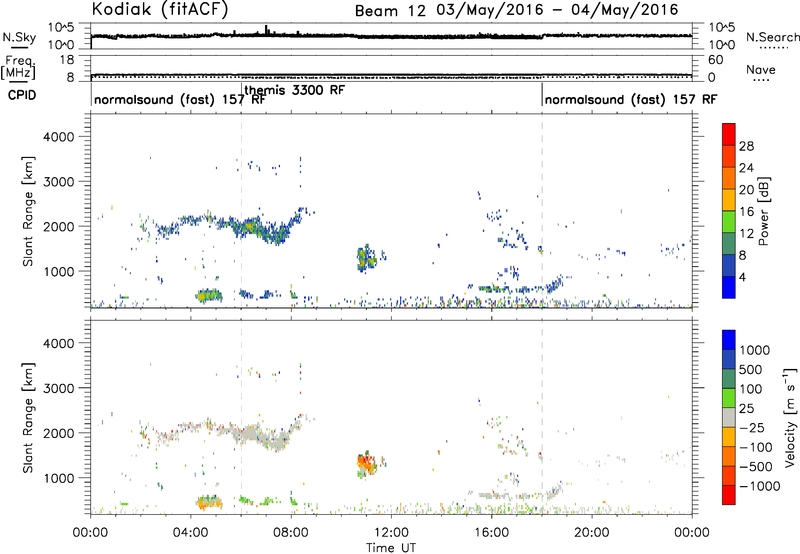
Task: Click the dashed 18:00 line in the velocity panel
Action: [542, 417]
